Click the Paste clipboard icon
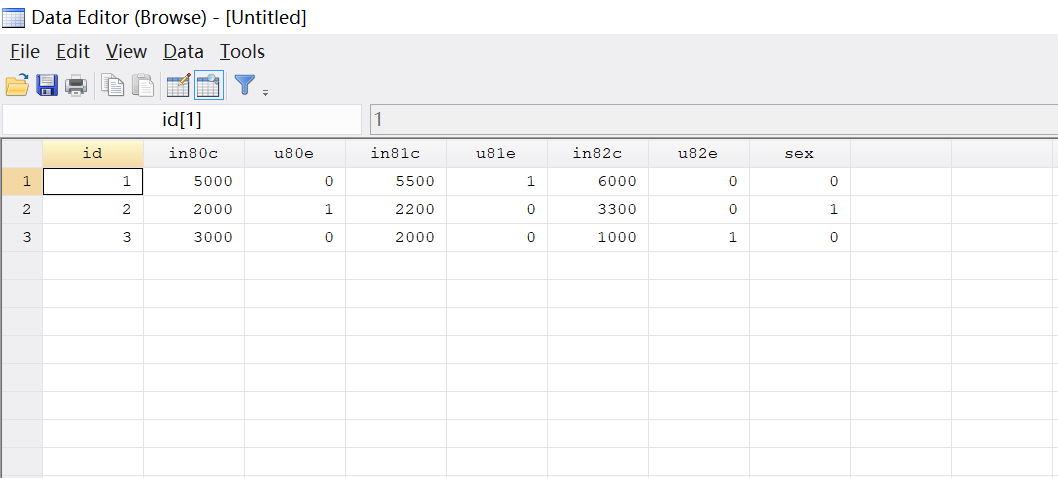 [144, 86]
